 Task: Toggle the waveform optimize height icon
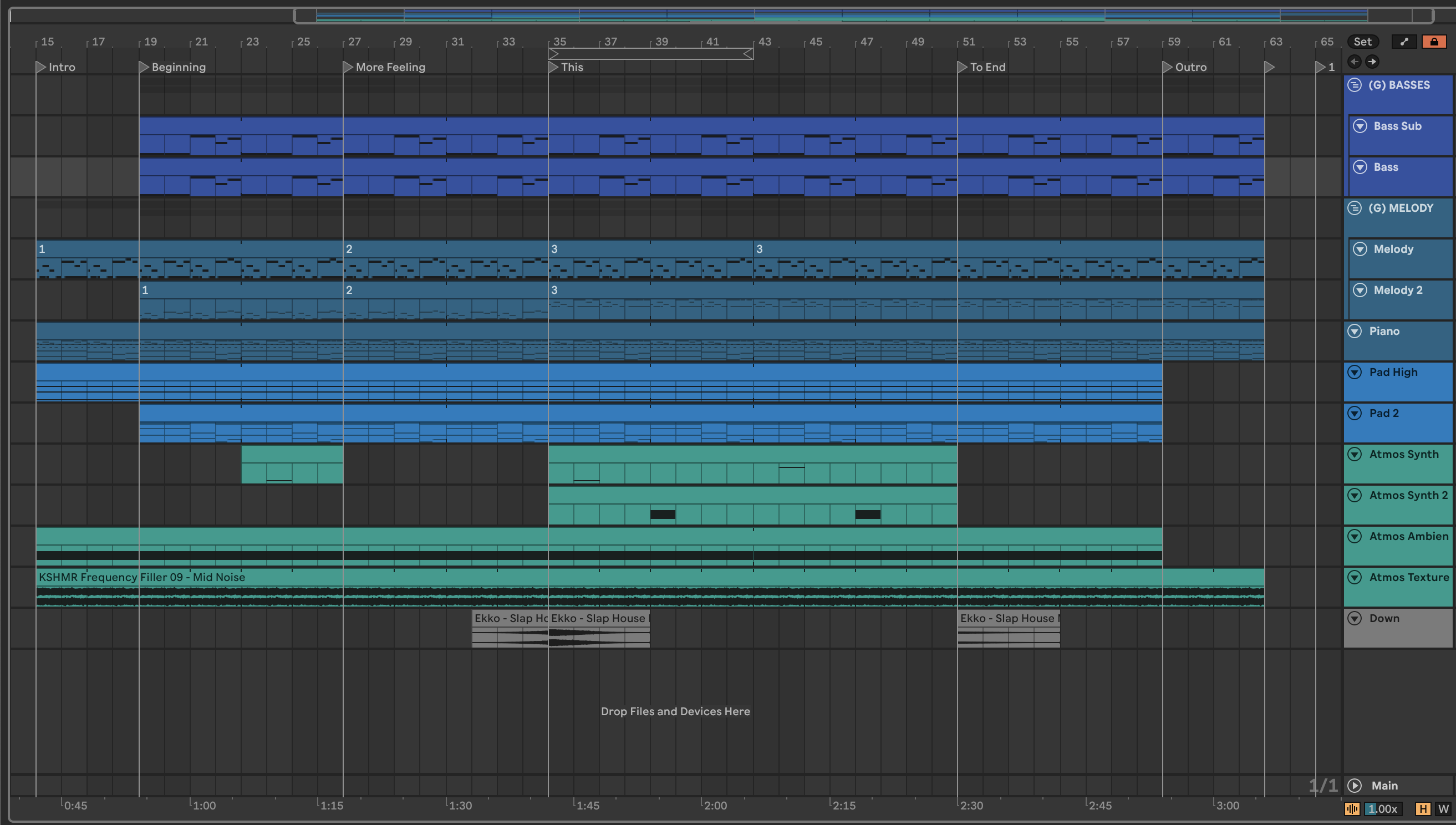[1352, 808]
